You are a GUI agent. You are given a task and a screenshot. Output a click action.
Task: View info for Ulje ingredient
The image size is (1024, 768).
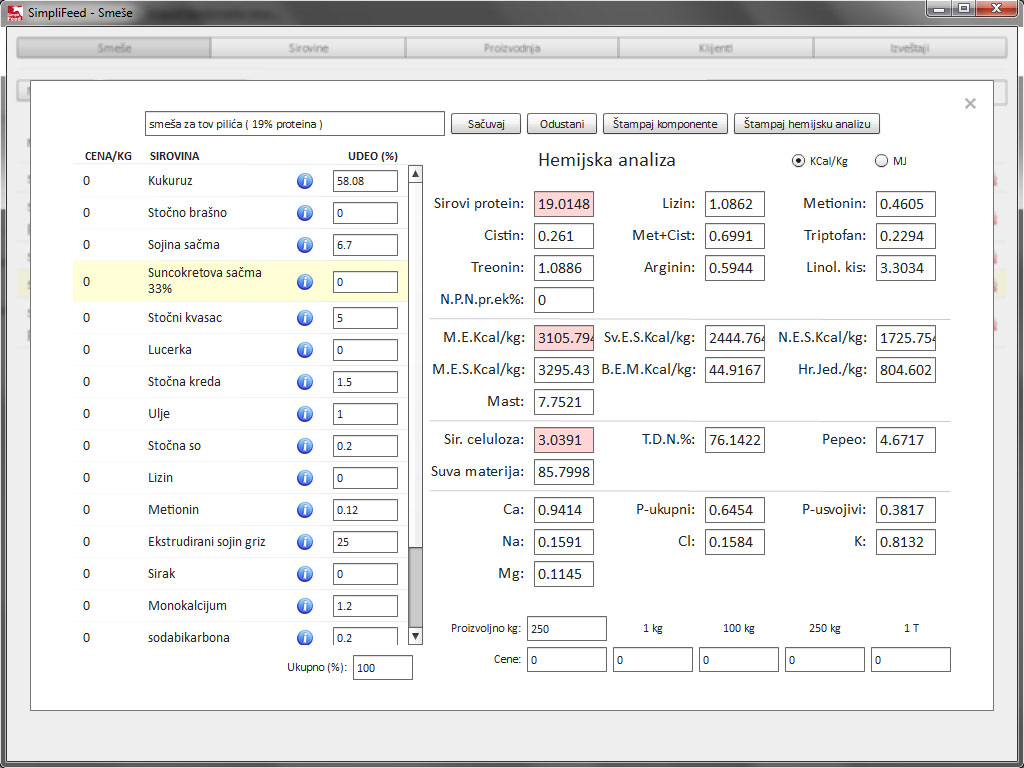pos(304,414)
